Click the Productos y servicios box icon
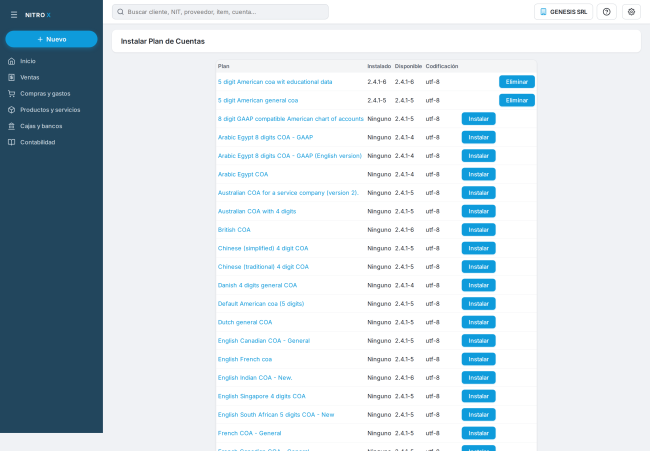Image resolution: width=650 pixels, height=451 pixels. [12, 110]
